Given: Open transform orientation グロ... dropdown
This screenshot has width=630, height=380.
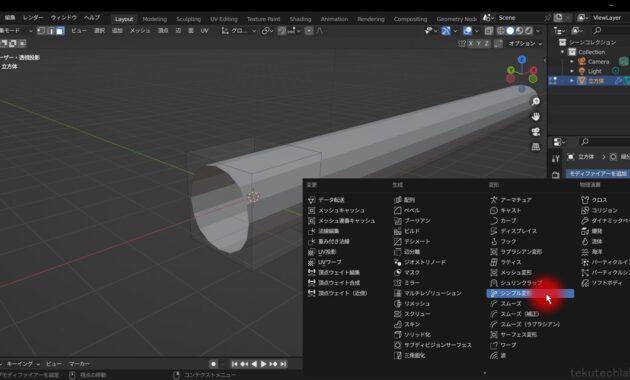Looking at the screenshot, I should [x=239, y=31].
